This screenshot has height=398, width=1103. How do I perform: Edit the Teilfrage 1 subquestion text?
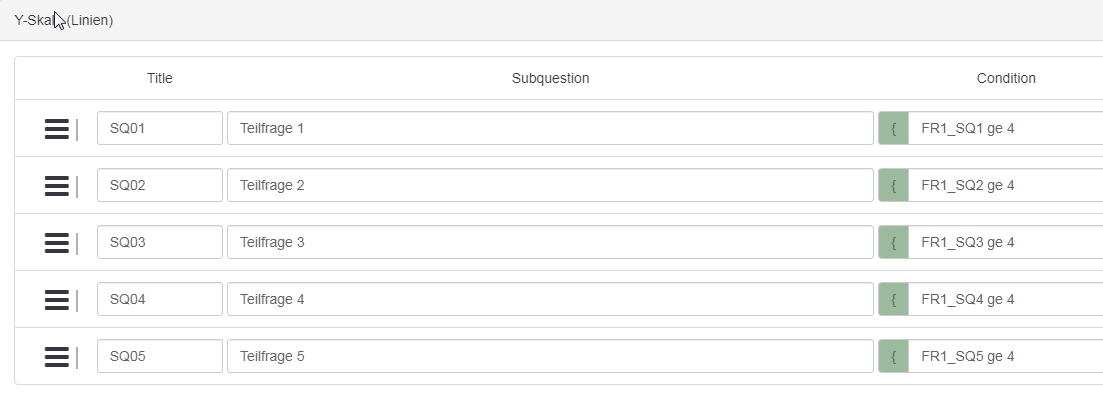(550, 128)
